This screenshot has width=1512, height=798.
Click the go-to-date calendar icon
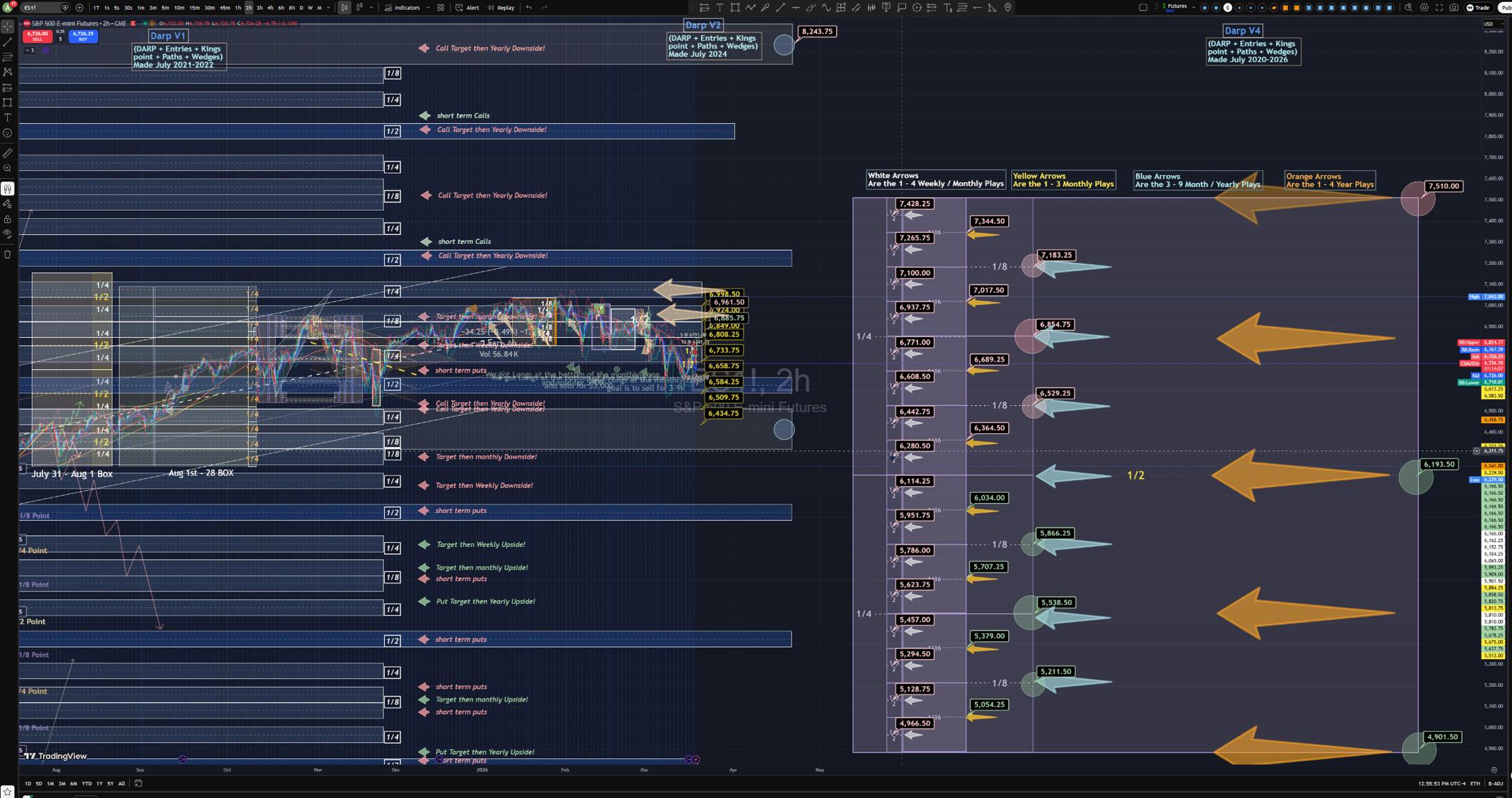pyautogui.click(x=138, y=783)
